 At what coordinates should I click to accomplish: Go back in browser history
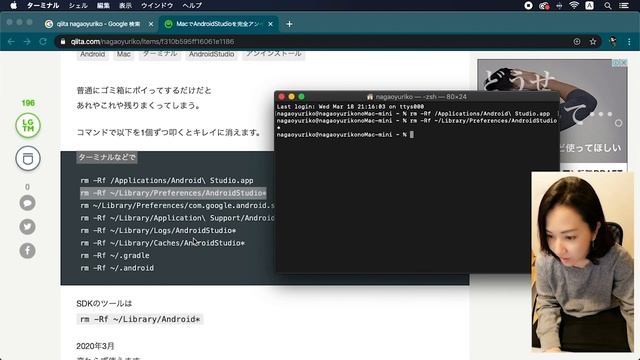pyautogui.click(x=11, y=42)
